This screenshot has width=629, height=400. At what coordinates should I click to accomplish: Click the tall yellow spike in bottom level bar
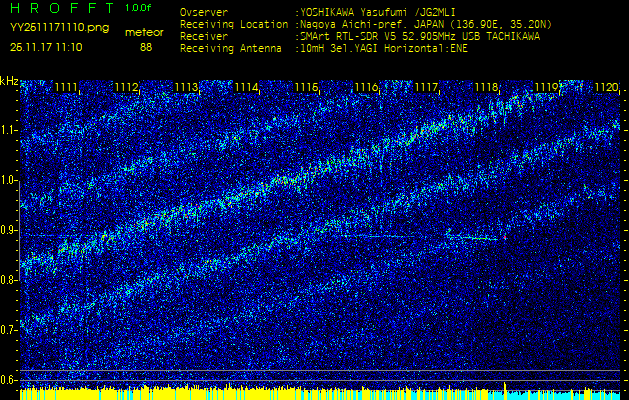[505, 391]
